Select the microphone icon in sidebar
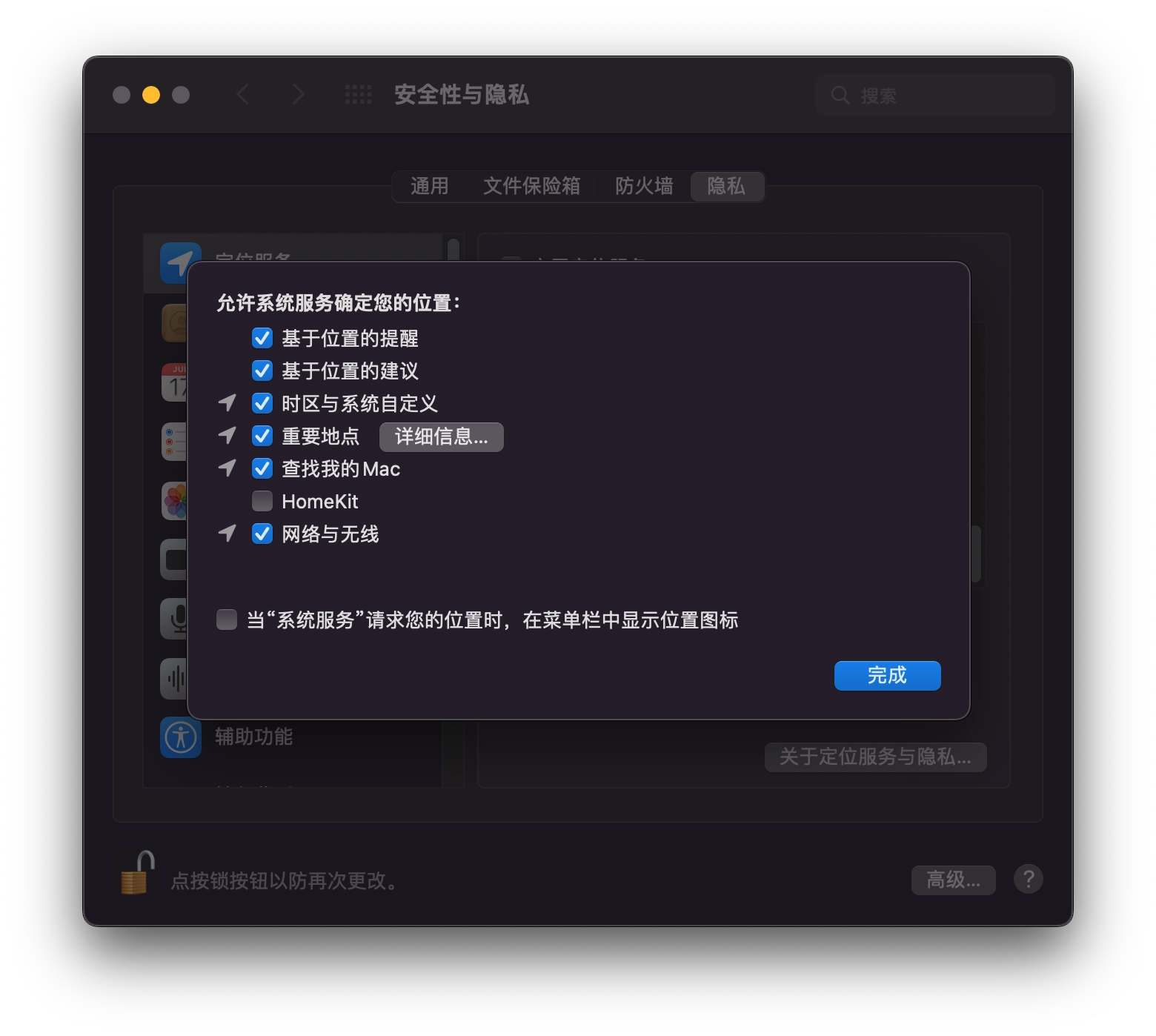The width and height of the screenshot is (1156, 1036). tap(175, 619)
